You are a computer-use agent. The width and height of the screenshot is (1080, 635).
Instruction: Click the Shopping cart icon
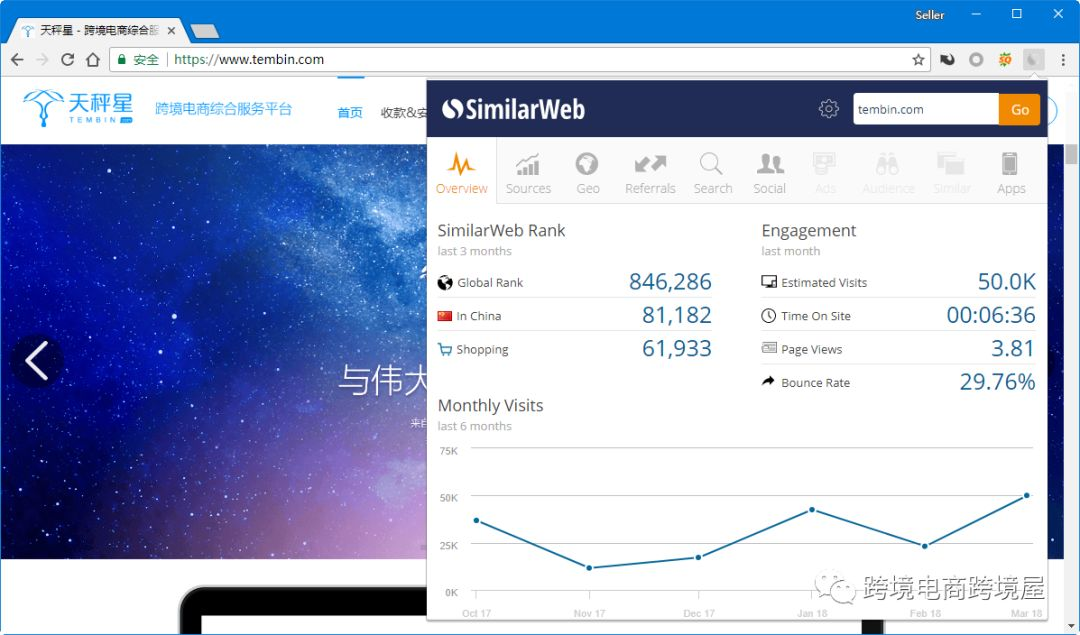tap(445, 349)
